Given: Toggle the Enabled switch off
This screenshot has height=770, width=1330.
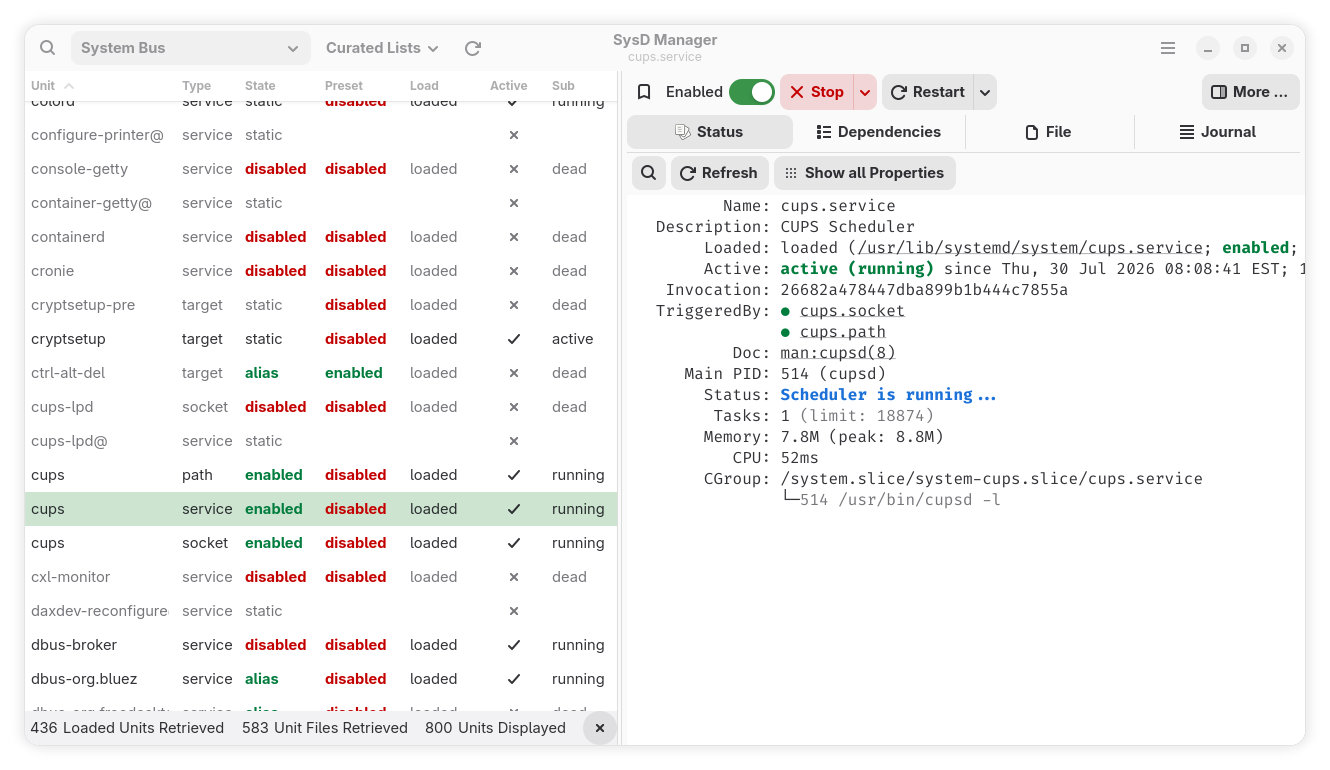Looking at the screenshot, I should pyautogui.click(x=752, y=92).
